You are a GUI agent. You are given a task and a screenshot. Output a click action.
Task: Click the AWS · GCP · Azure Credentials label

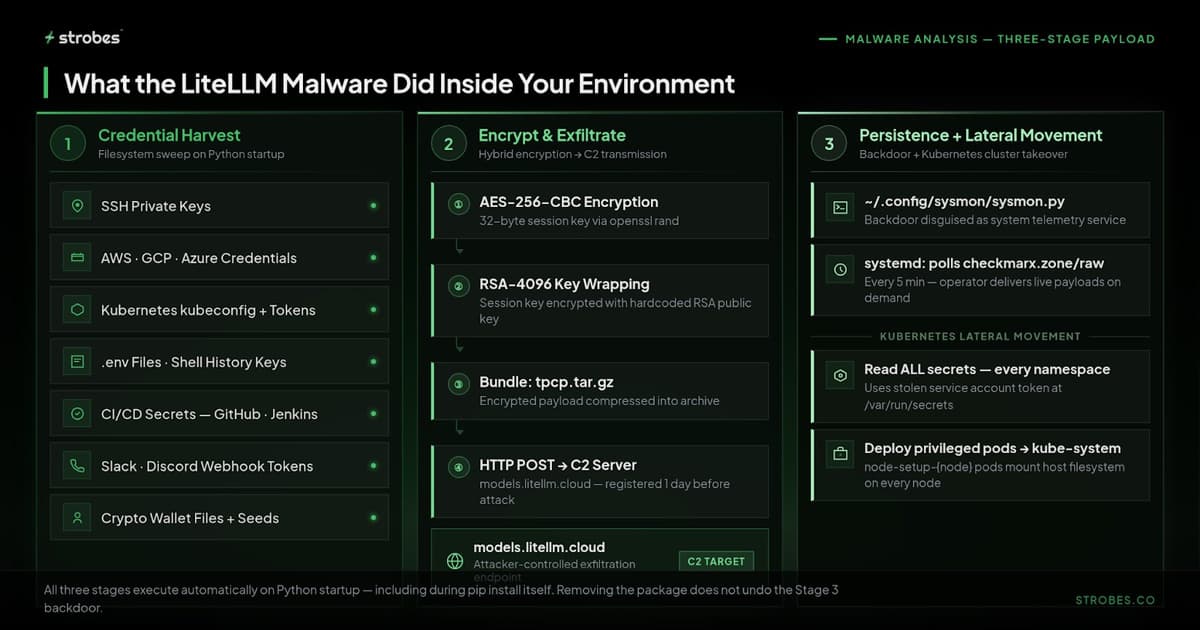point(199,258)
